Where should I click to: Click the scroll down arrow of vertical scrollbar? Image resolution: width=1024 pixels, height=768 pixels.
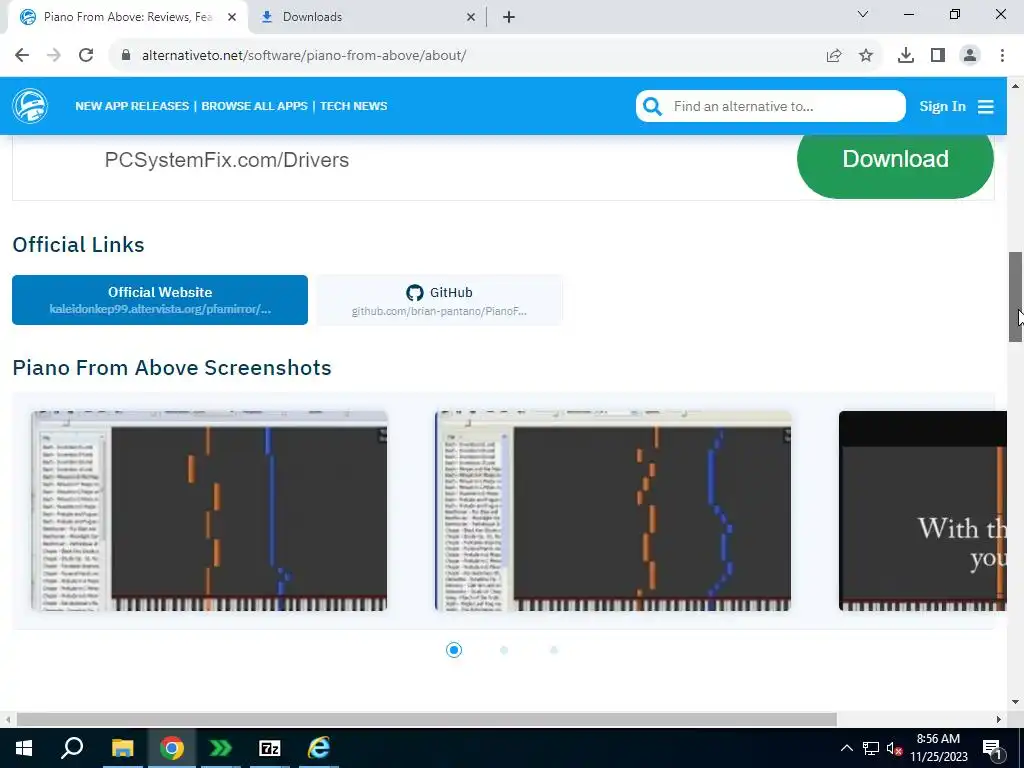1015,702
